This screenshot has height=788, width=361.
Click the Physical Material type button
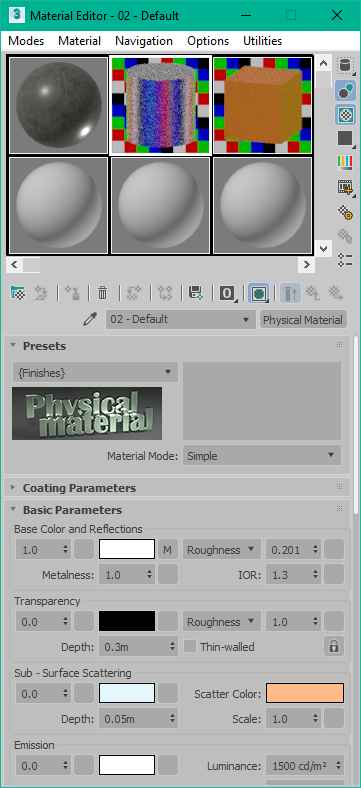pos(303,320)
